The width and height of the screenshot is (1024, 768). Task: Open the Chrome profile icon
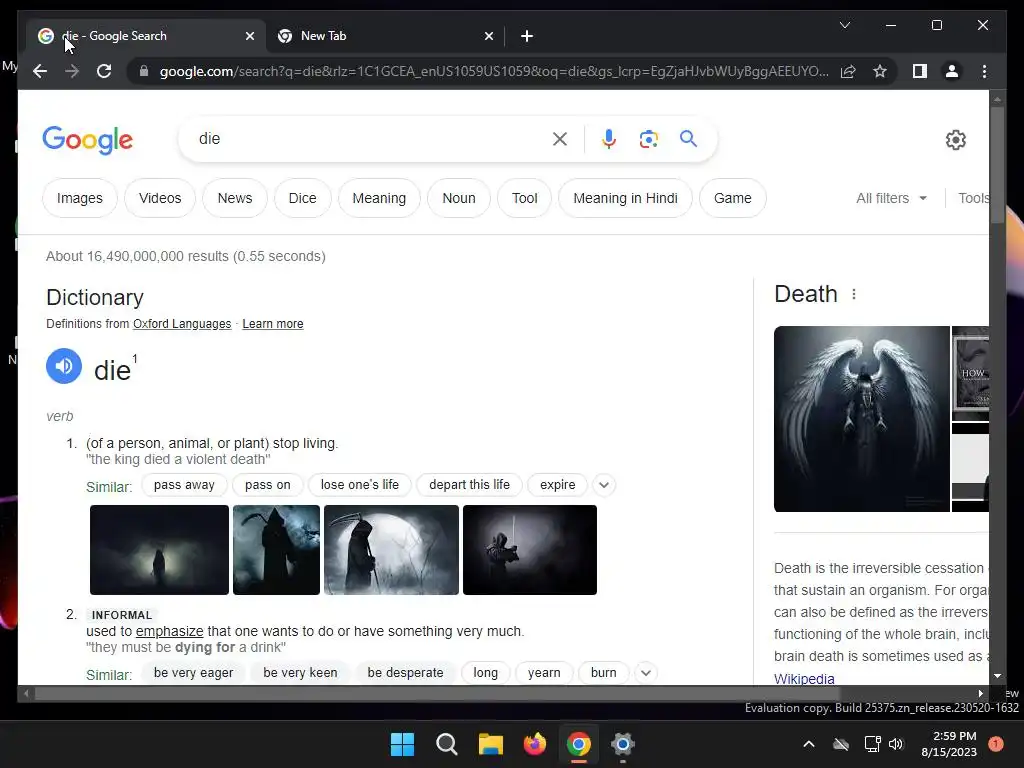(x=952, y=71)
